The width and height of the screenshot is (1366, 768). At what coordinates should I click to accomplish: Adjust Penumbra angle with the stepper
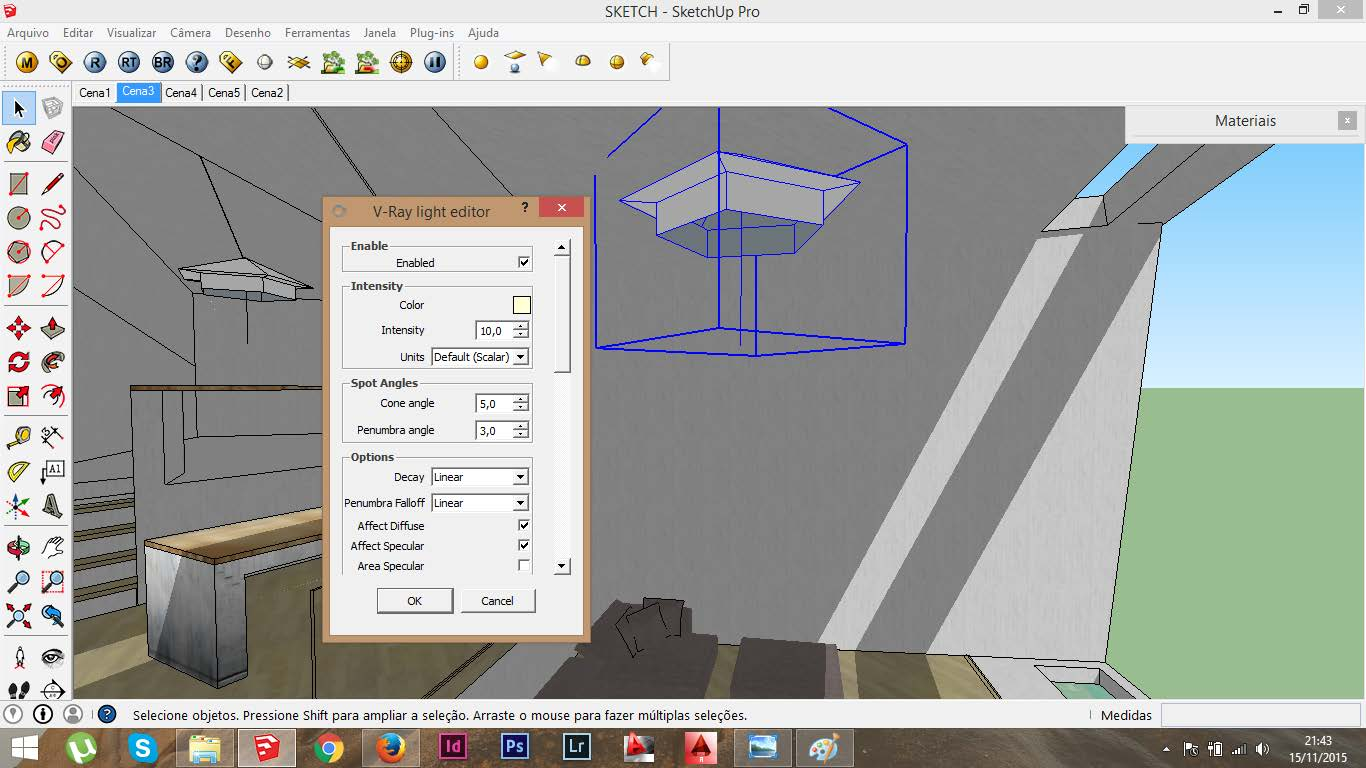click(x=520, y=430)
